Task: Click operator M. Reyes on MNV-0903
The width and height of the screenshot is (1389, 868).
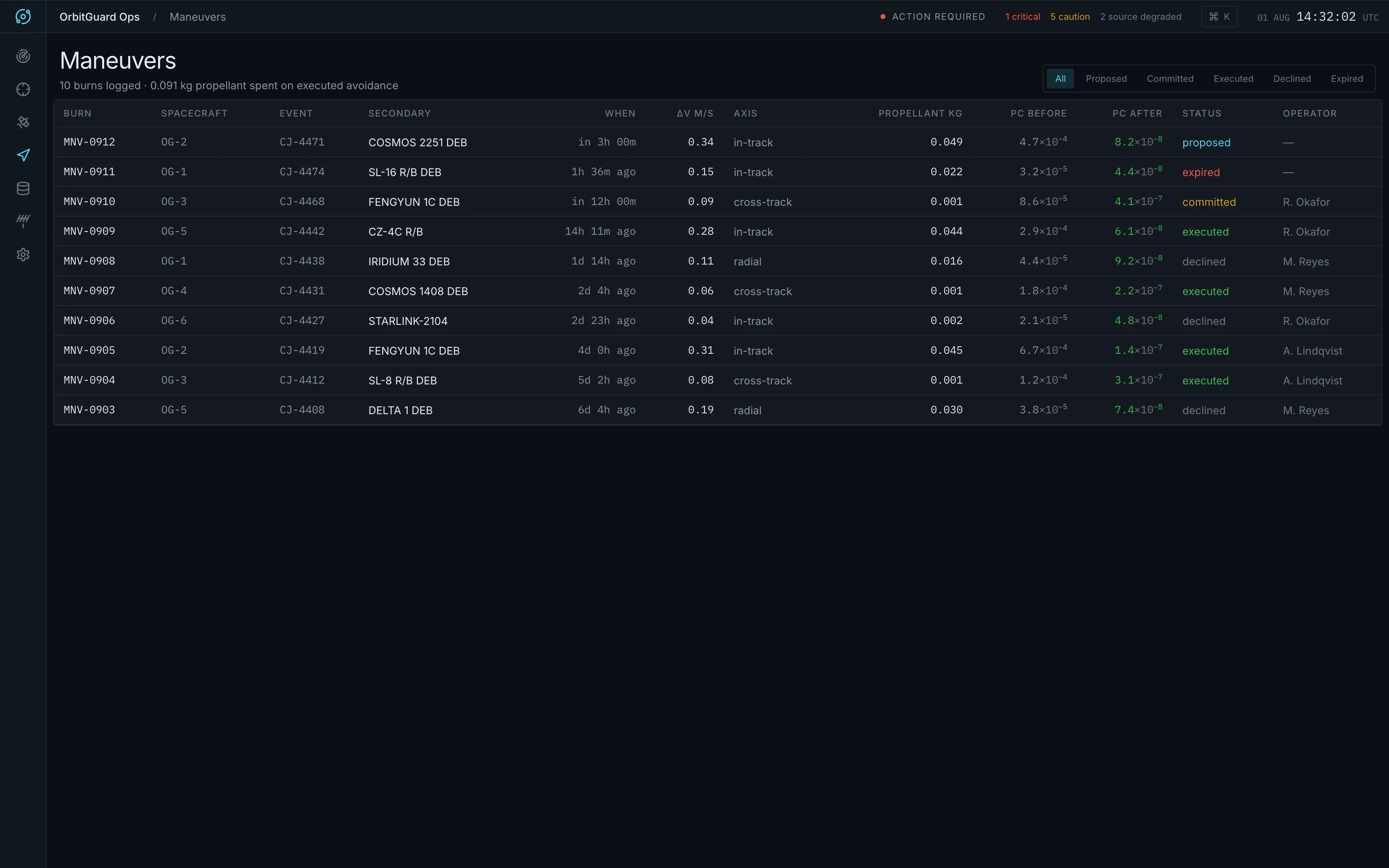Action: click(1306, 410)
